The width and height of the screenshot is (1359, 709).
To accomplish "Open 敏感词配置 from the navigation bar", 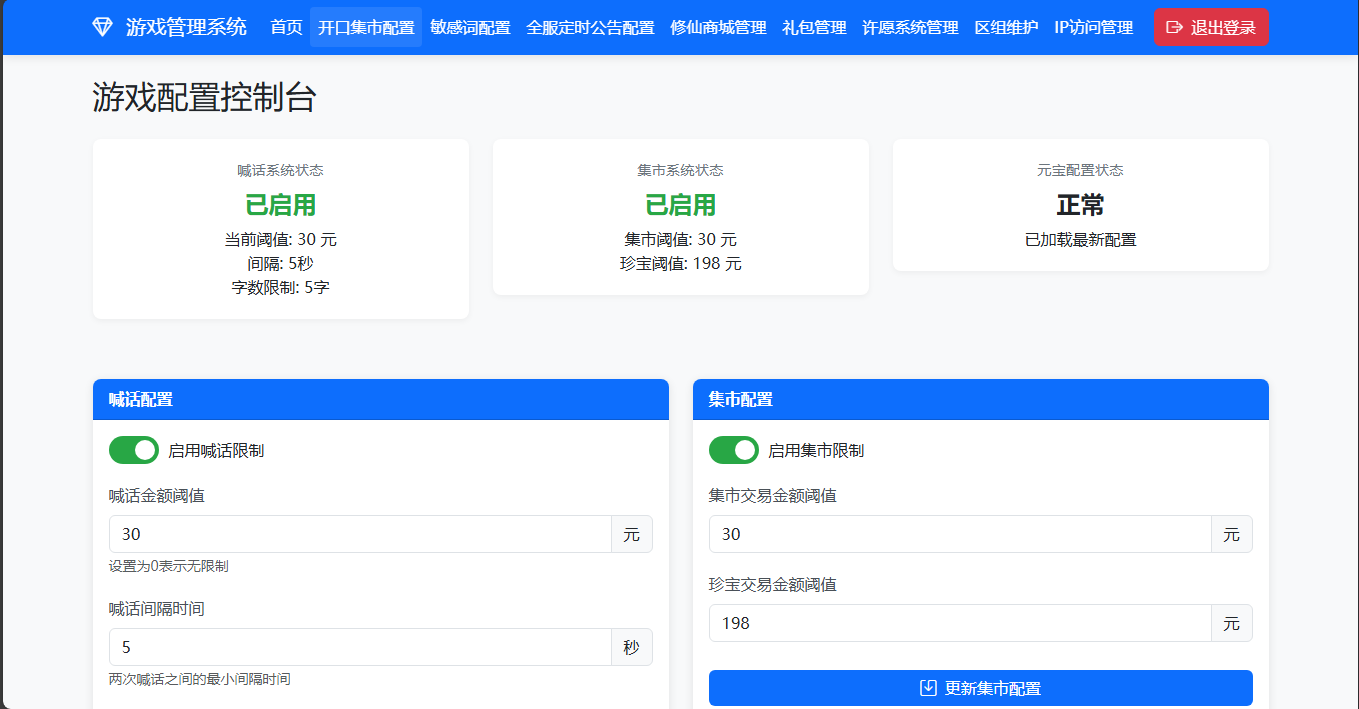I will coord(469,27).
